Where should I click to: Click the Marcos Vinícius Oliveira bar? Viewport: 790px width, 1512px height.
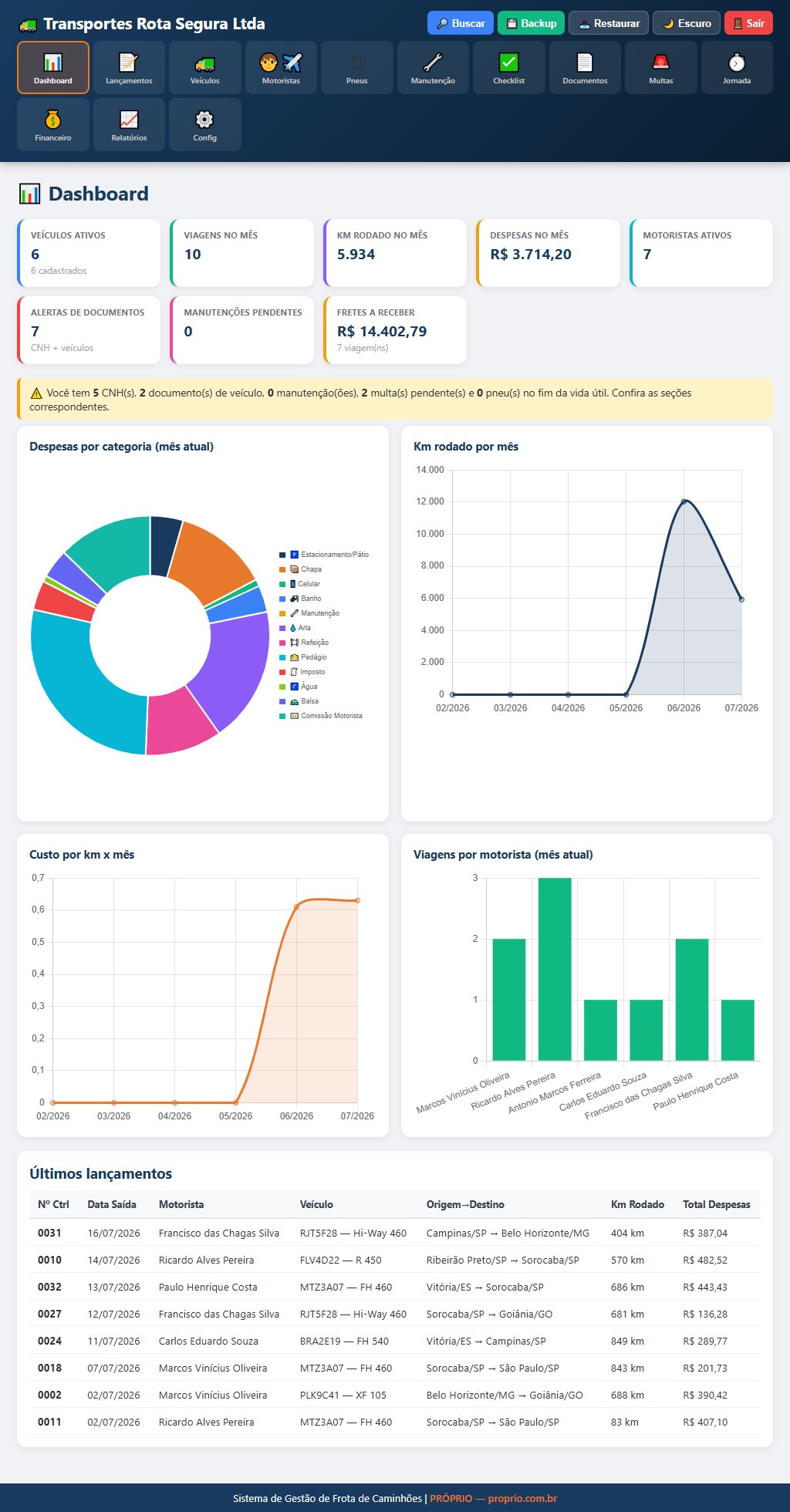(x=509, y=1000)
